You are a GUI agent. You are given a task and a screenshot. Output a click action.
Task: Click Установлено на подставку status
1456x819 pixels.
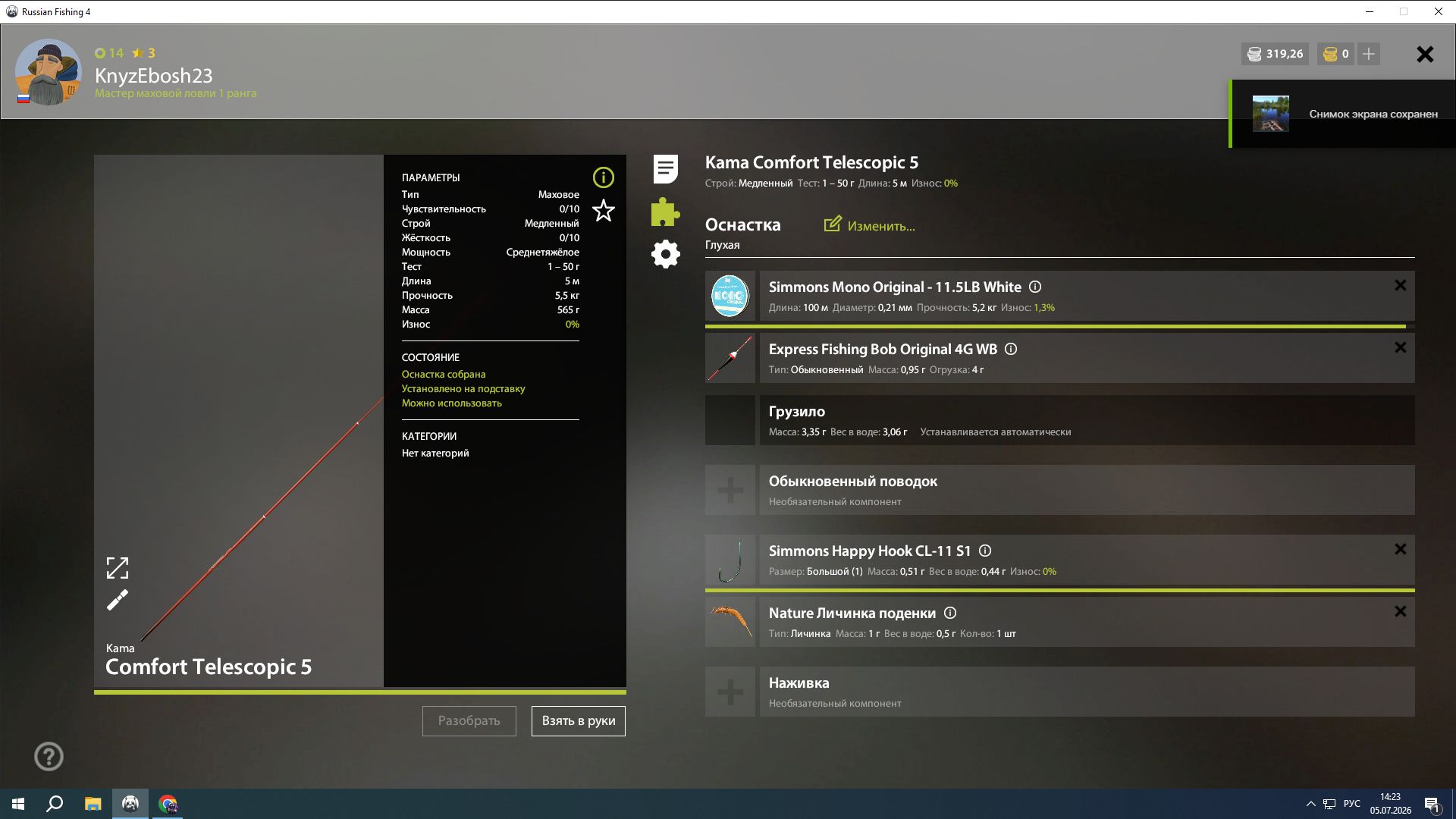pos(463,388)
